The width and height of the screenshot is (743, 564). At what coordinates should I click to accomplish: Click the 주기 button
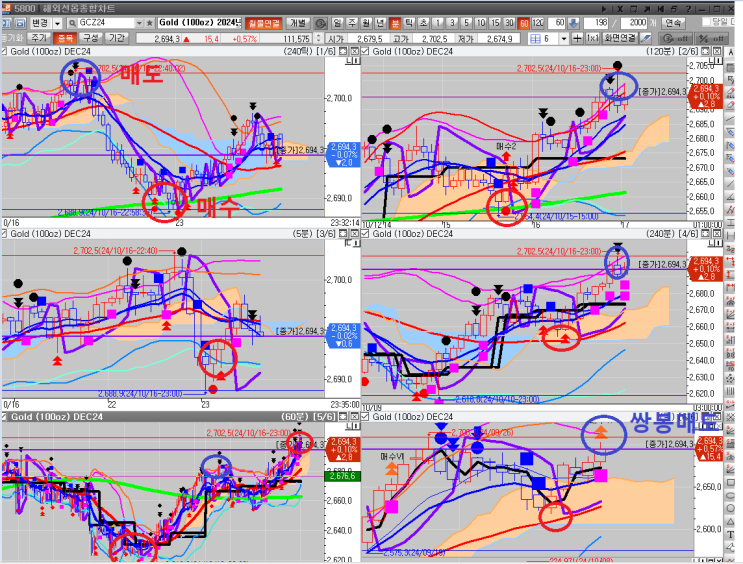tap(39, 38)
